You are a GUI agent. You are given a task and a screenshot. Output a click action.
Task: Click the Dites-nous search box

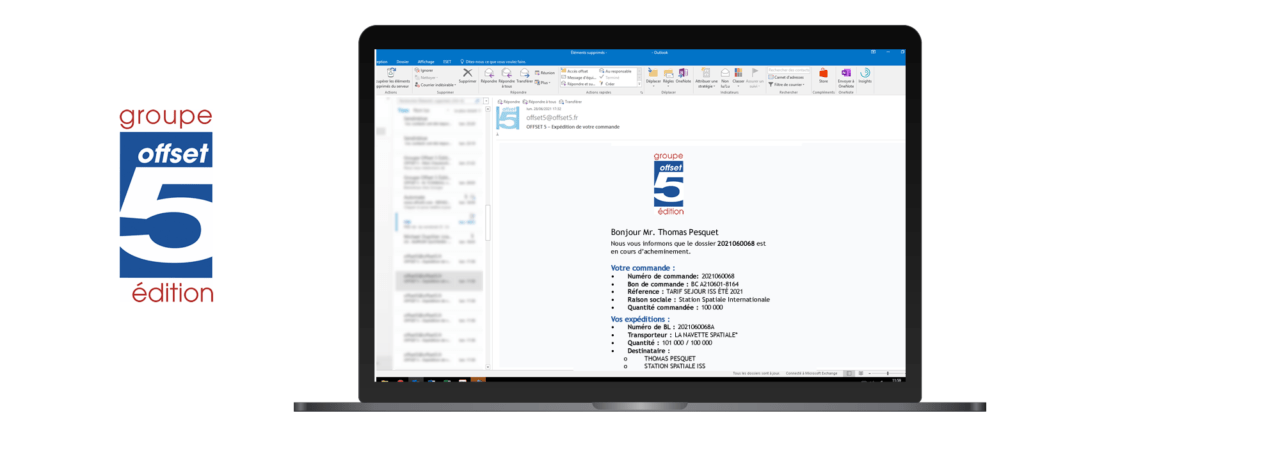[x=495, y=61]
